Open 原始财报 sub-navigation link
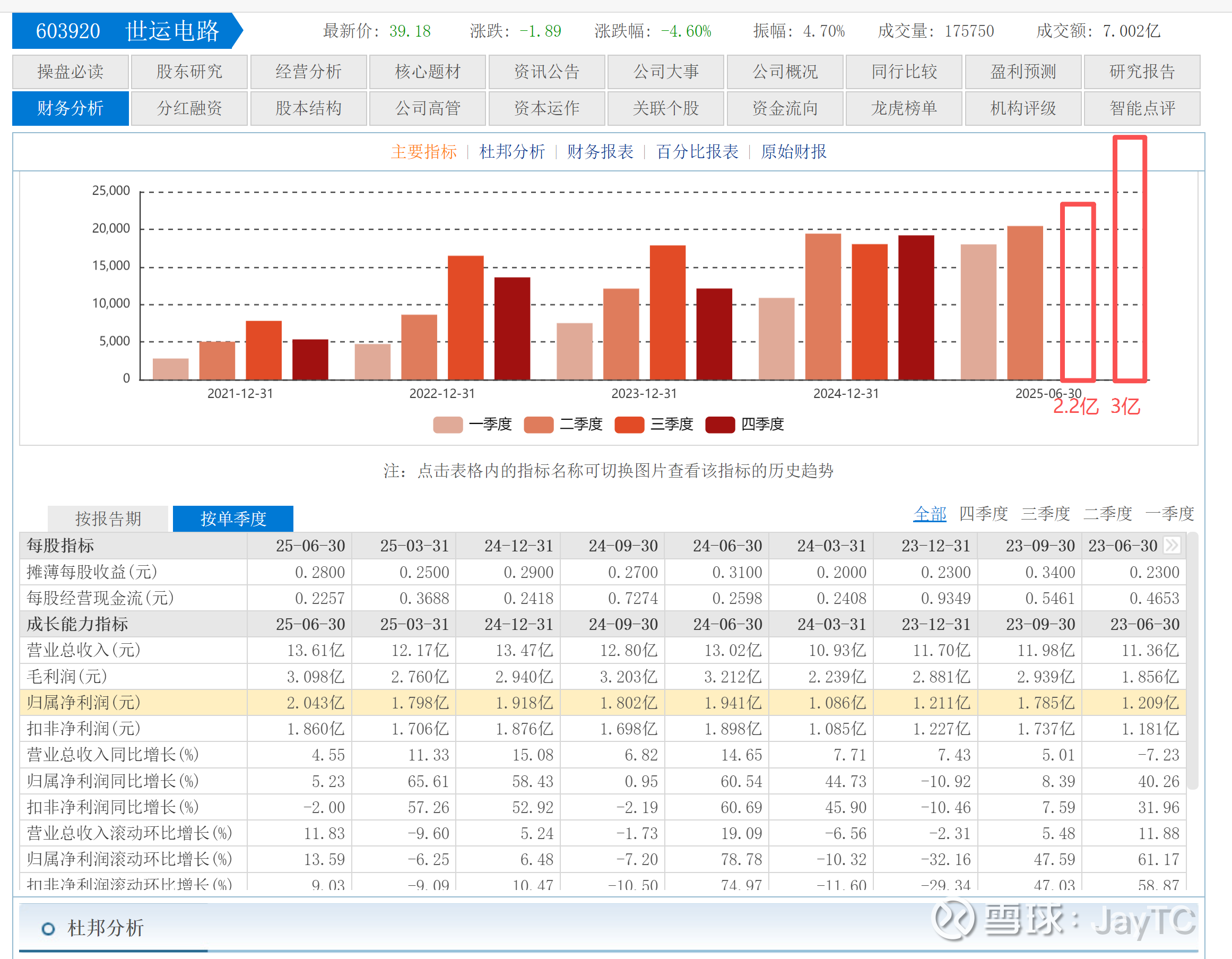The width and height of the screenshot is (1232, 959). pyautogui.click(x=793, y=151)
